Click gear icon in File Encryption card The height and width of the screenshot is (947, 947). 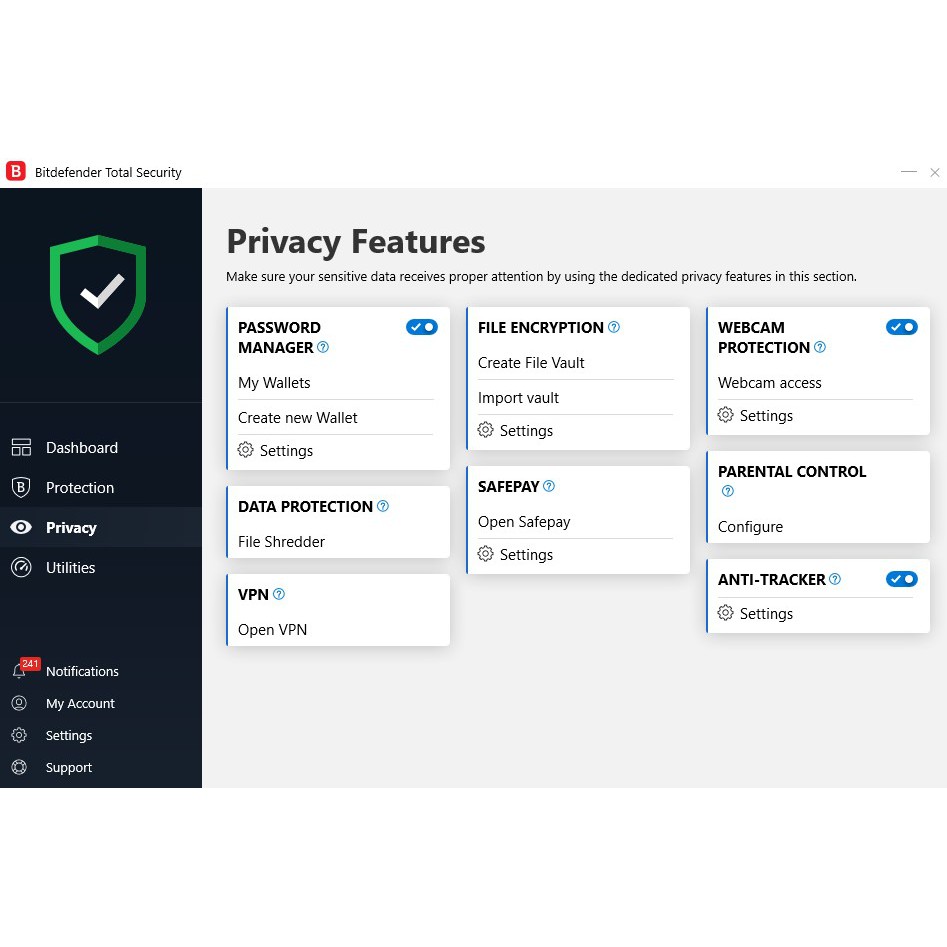click(x=486, y=430)
